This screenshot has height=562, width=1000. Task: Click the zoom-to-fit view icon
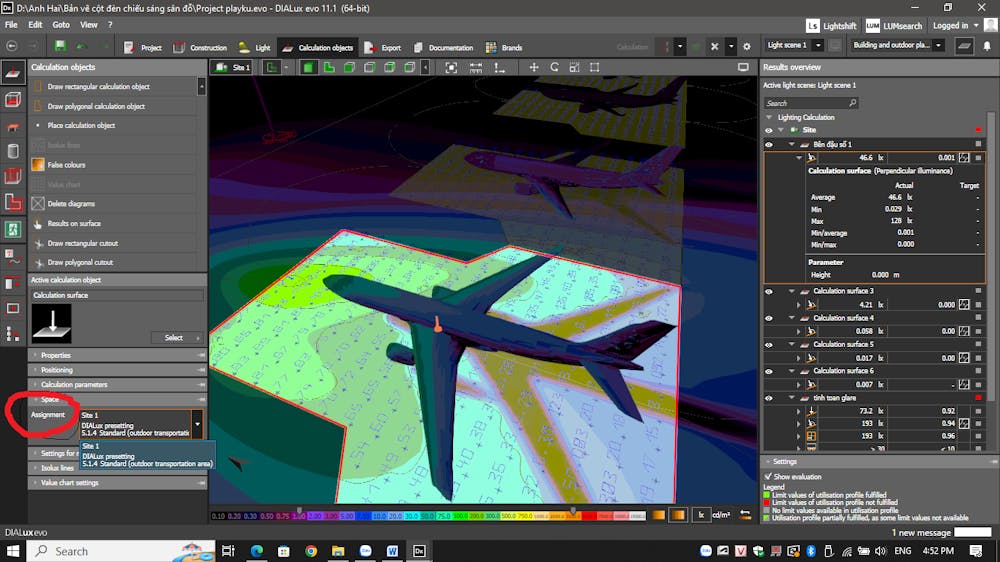pyautogui.click(x=452, y=67)
